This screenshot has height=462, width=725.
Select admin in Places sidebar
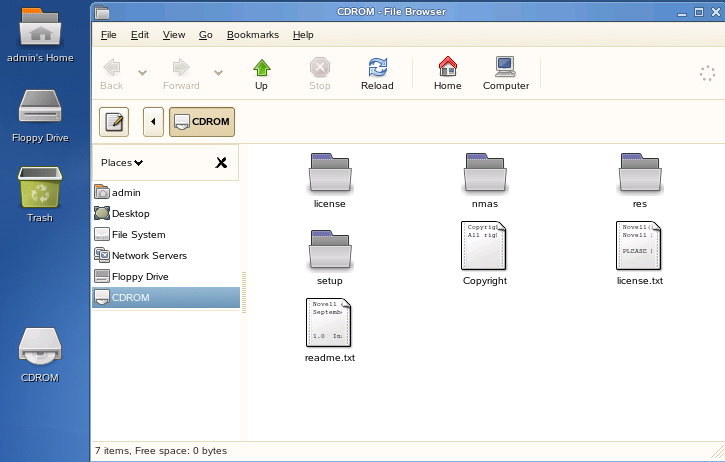166,192
